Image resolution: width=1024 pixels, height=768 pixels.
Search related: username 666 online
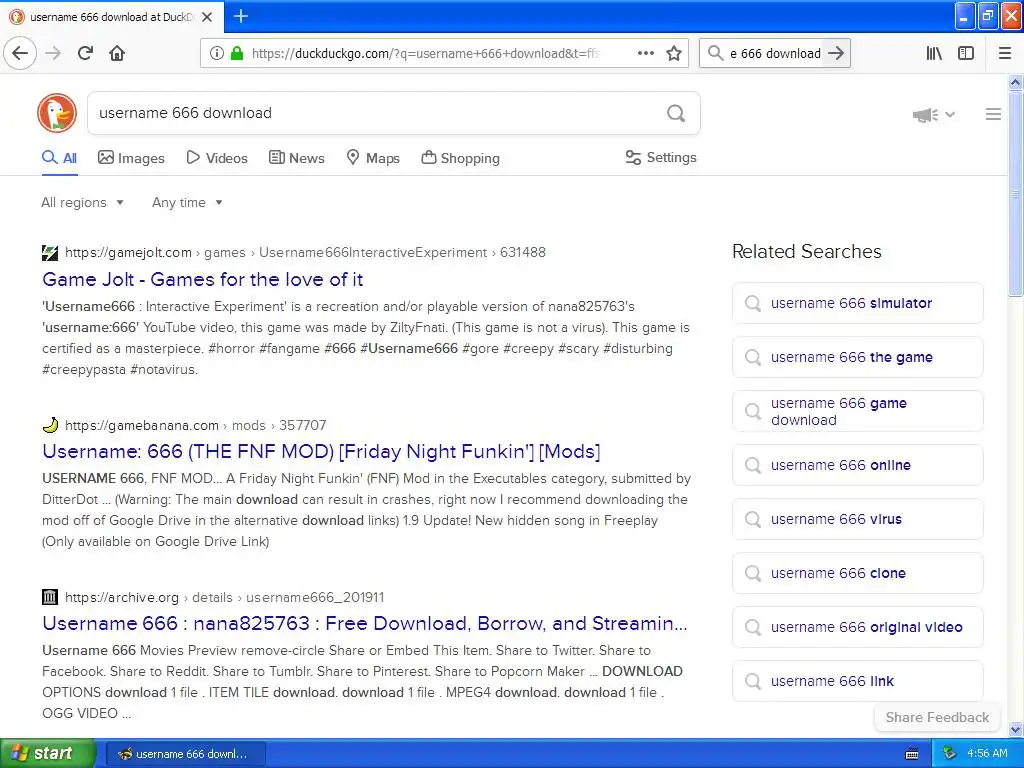(857, 465)
